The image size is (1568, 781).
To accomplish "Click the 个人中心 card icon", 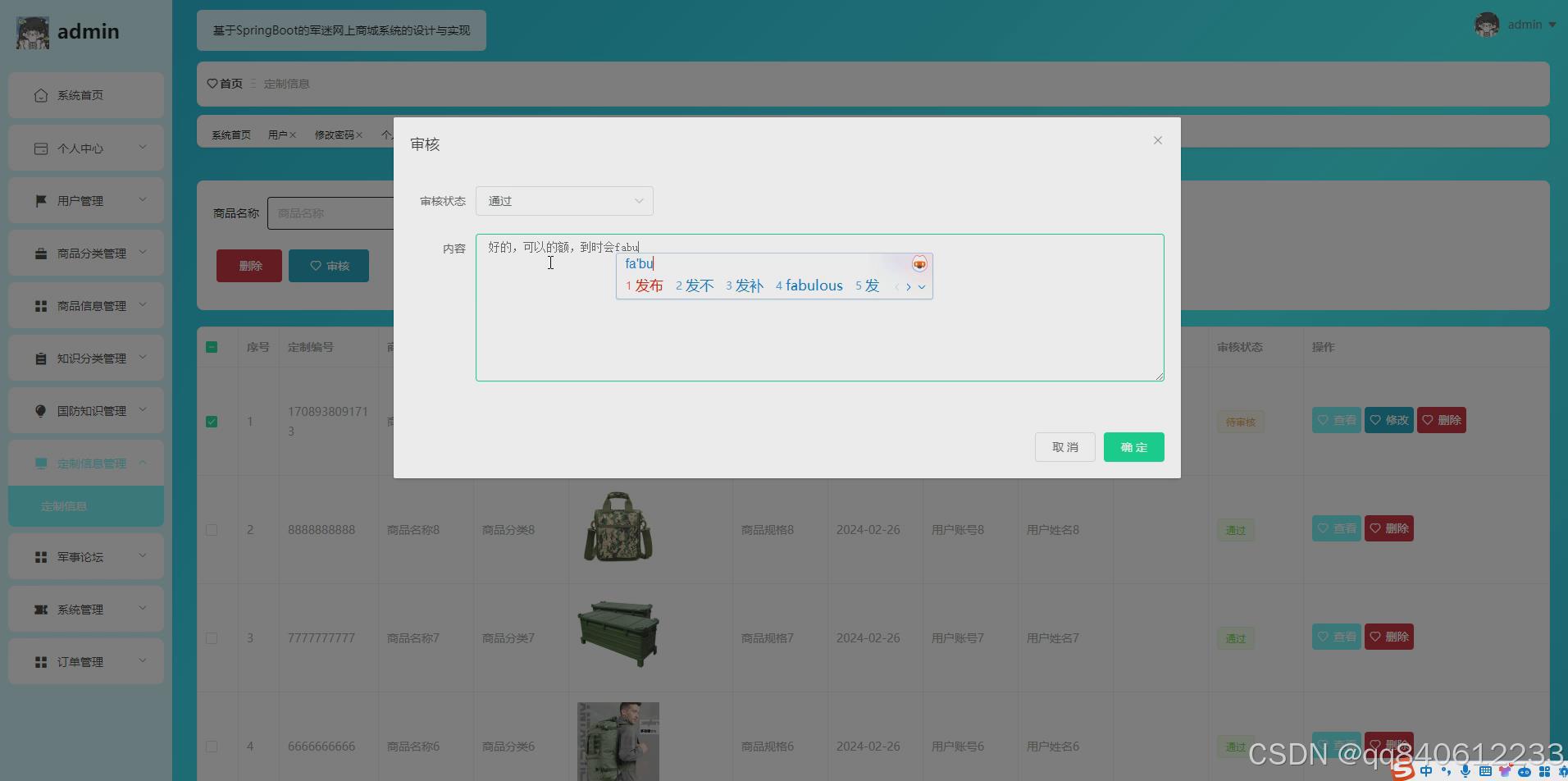I will tap(41, 148).
